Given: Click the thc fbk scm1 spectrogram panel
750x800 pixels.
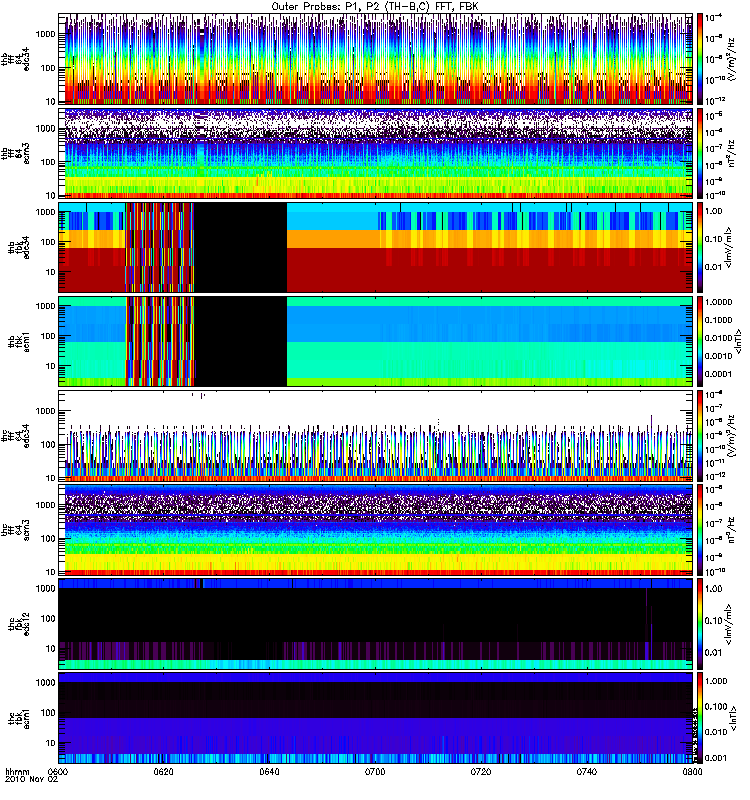Looking at the screenshot, I should (376, 718).
